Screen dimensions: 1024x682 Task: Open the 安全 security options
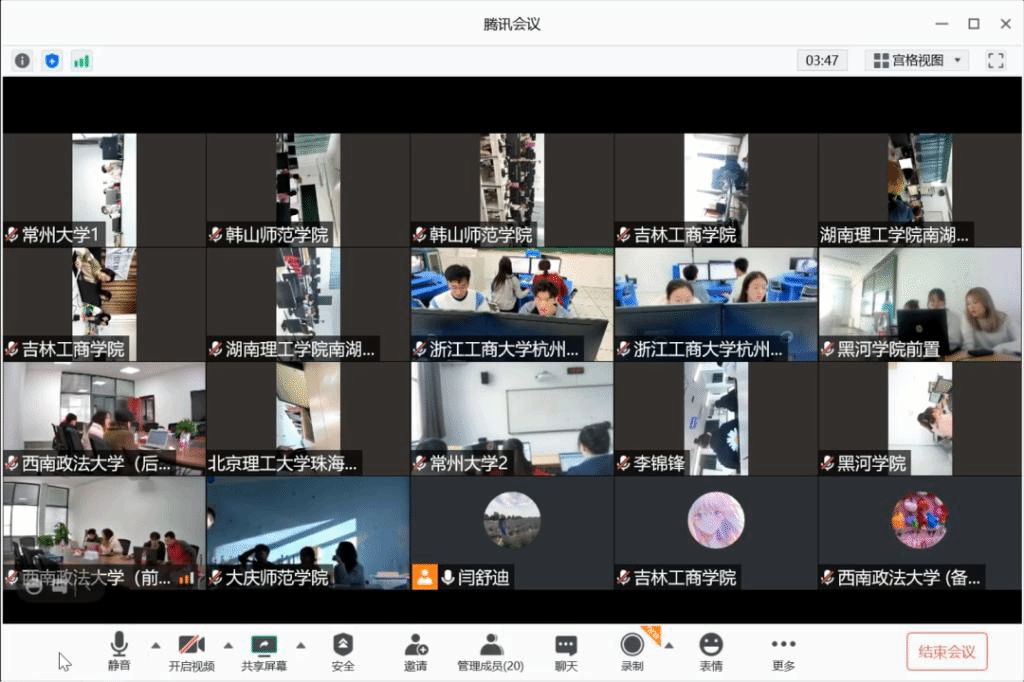pyautogui.click(x=343, y=652)
